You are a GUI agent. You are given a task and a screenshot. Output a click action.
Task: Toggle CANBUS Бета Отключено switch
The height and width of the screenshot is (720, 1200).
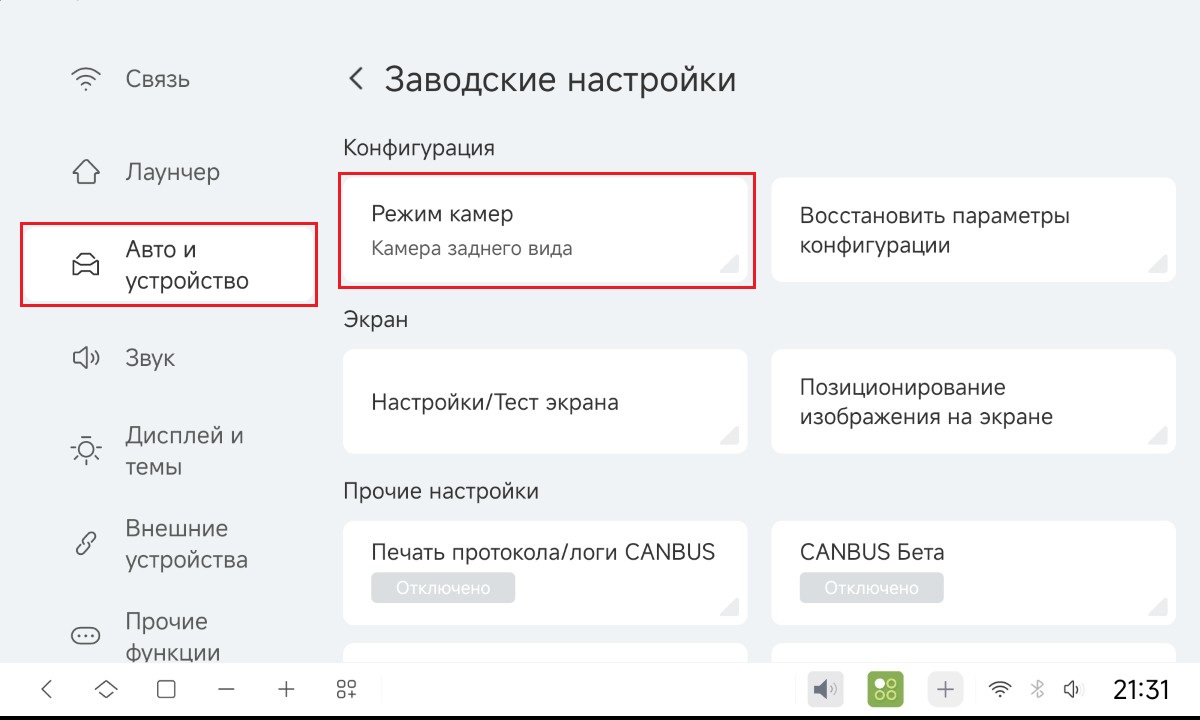[871, 588]
